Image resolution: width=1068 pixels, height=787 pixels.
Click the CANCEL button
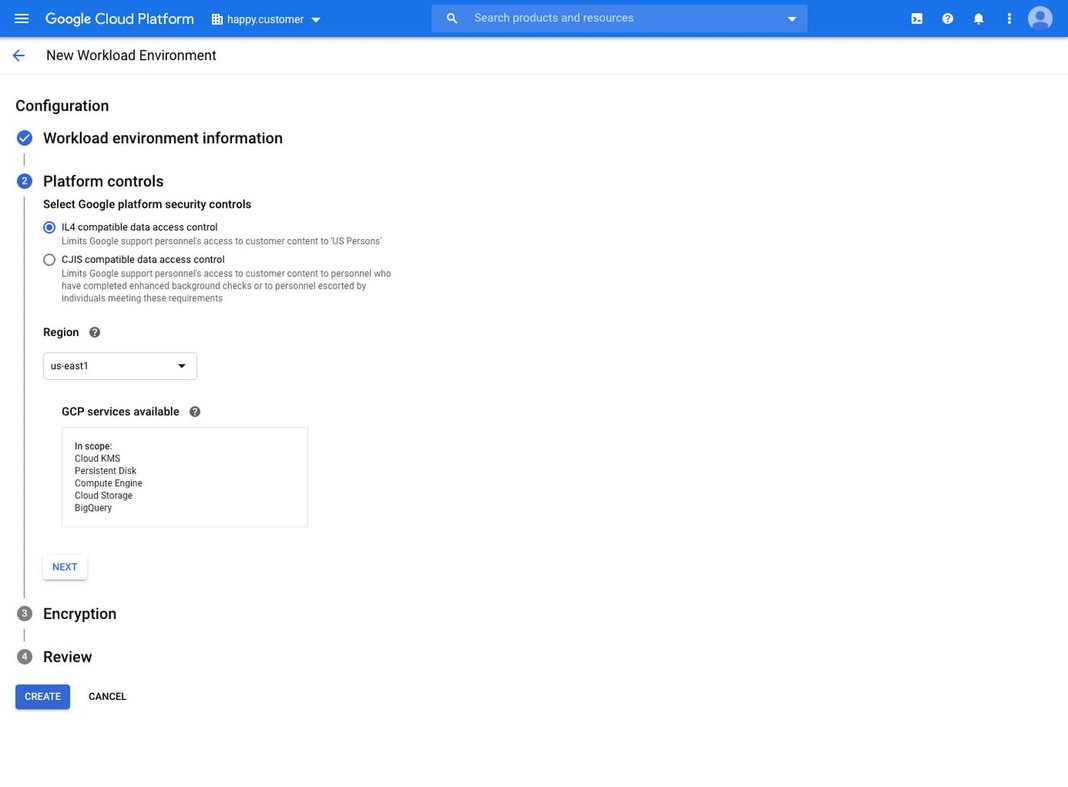pyautogui.click(x=108, y=696)
